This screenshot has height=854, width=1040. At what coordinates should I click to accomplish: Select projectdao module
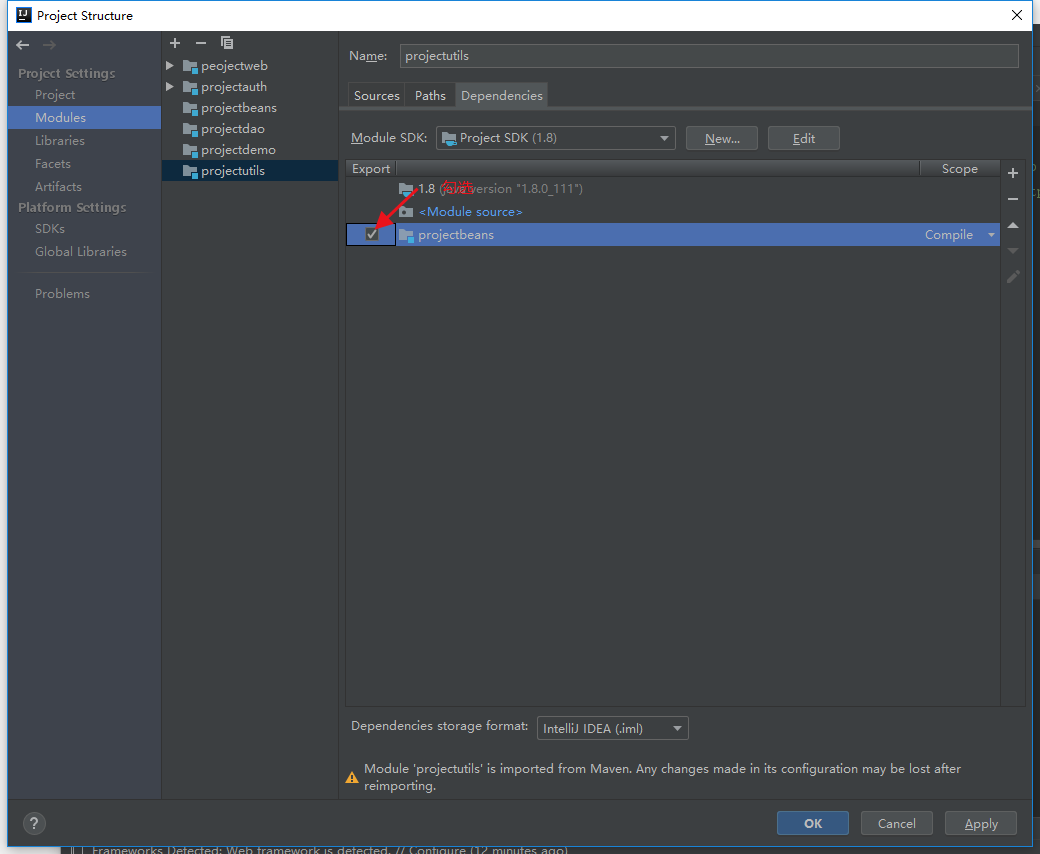250,129
